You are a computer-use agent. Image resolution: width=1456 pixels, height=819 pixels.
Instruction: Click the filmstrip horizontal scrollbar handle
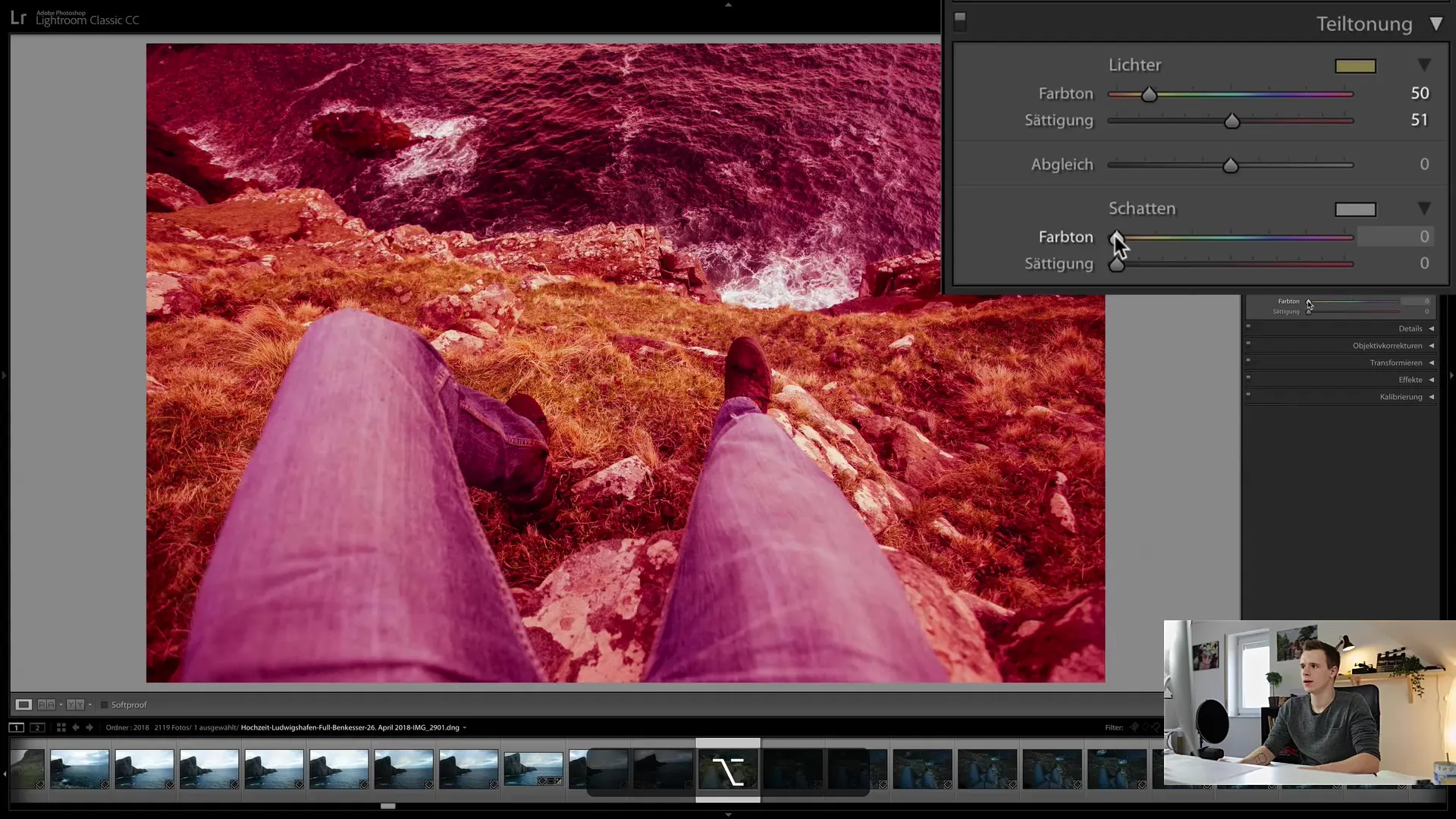388,806
